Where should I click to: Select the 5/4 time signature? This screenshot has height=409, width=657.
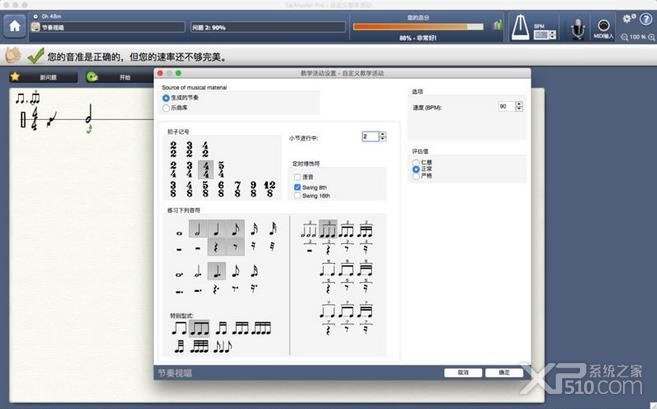point(221,169)
